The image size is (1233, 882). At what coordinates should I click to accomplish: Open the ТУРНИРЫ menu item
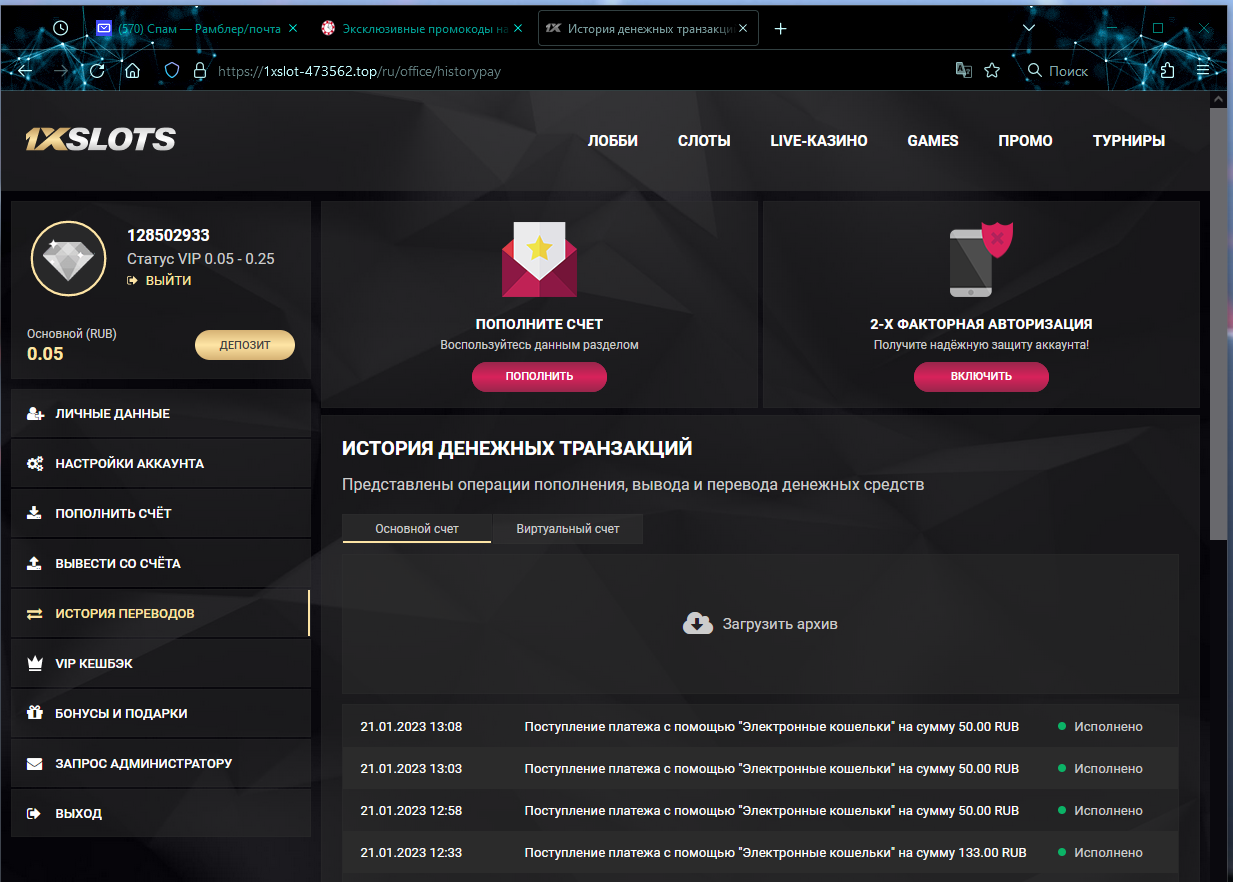coord(1129,141)
